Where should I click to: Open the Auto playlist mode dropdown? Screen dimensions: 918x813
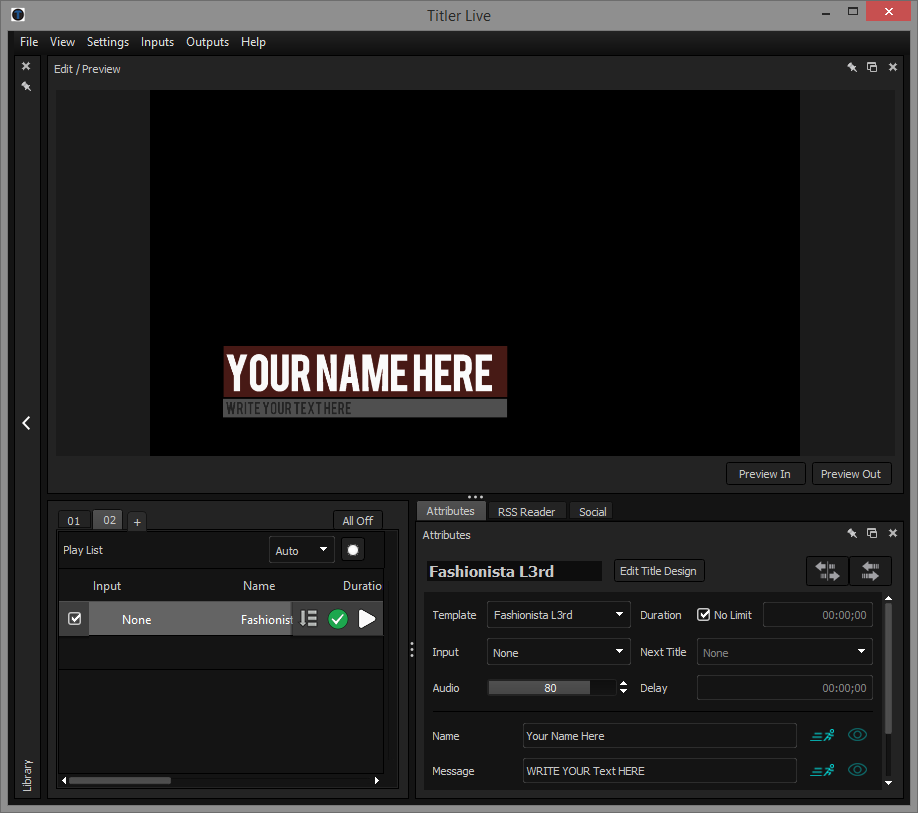tap(302, 550)
